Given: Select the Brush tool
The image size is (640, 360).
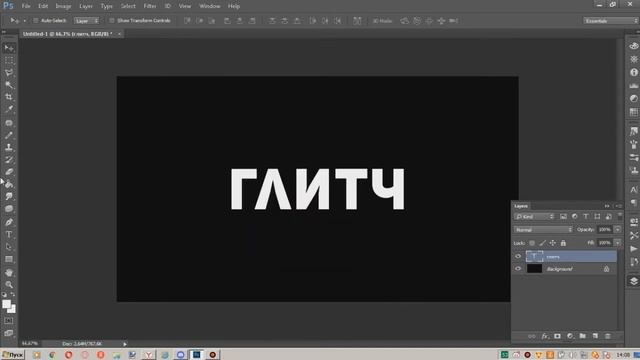Looking at the screenshot, I should click(x=9, y=135).
